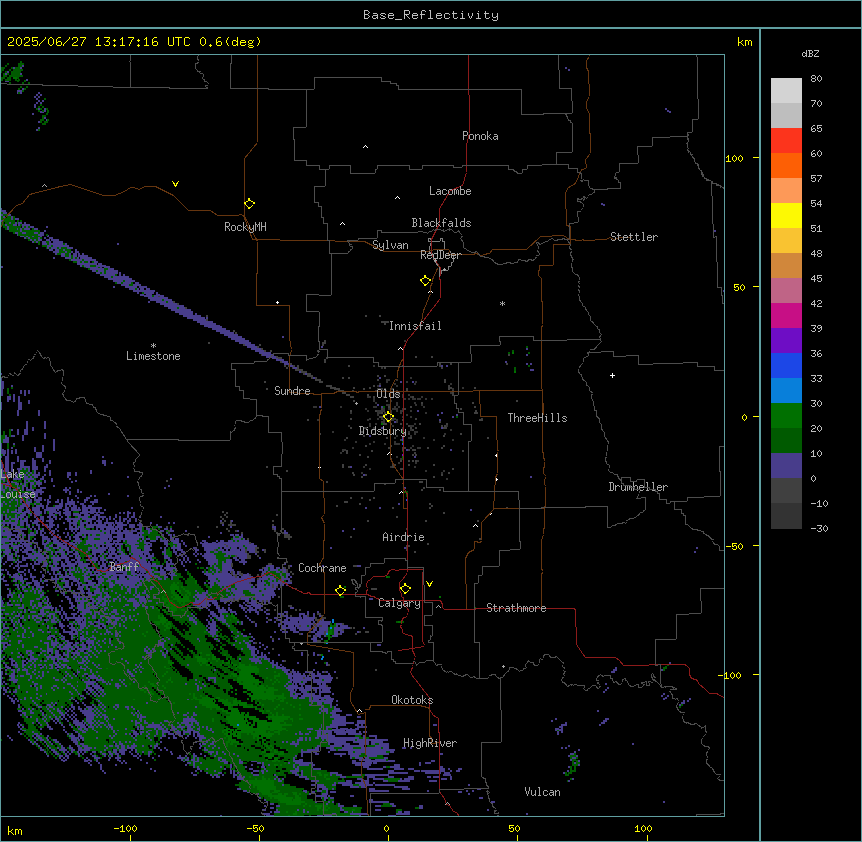Click the Strathmore label

pos(516,608)
